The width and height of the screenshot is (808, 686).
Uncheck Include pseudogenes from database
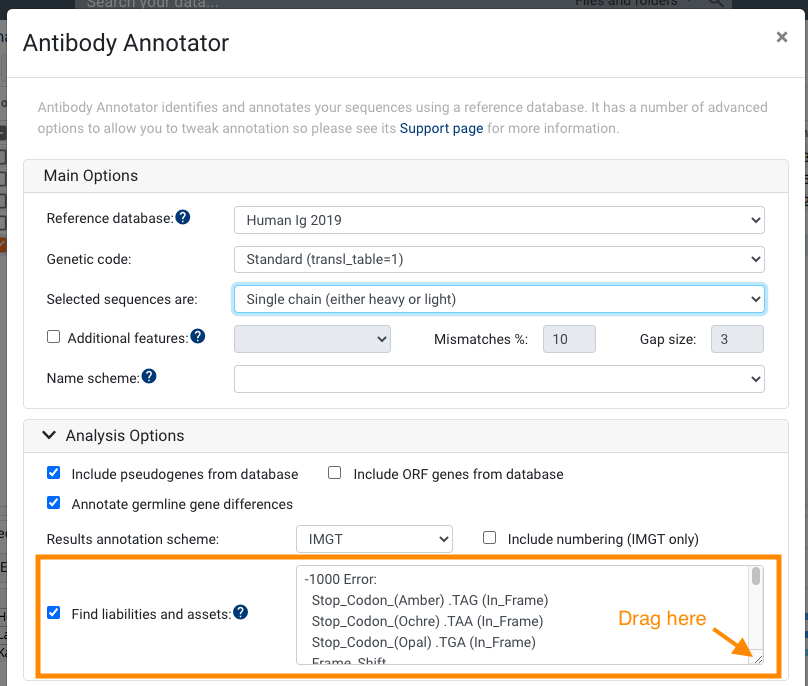pos(54,473)
